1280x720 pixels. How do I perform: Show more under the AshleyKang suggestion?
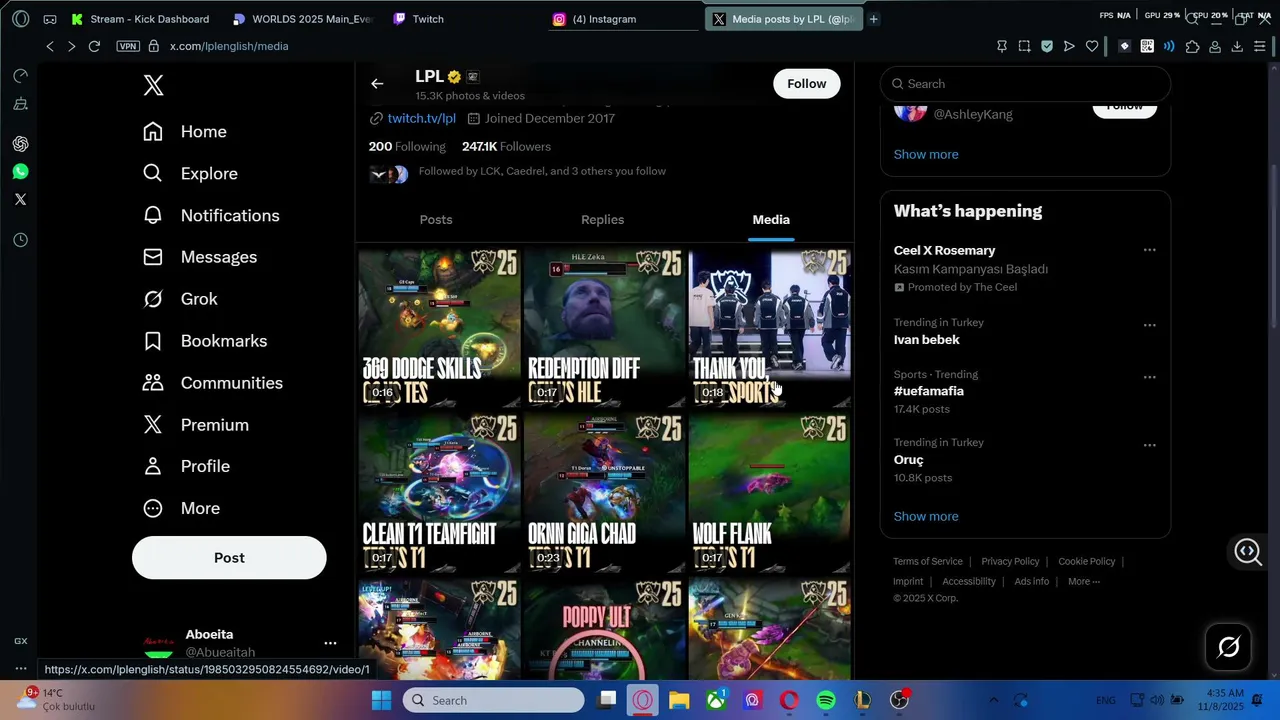point(926,154)
